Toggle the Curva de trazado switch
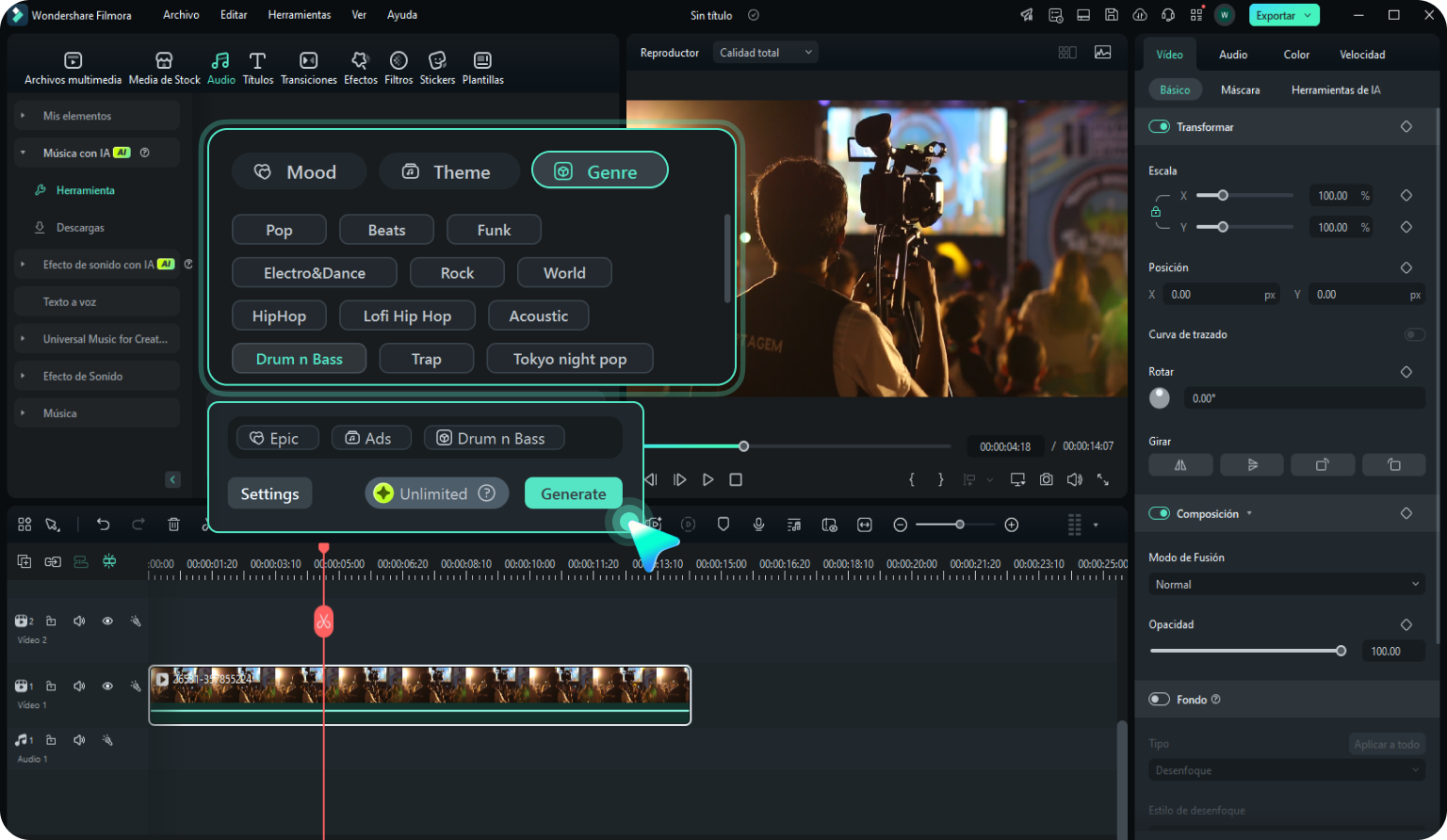Viewport: 1447px width, 840px height. (1414, 334)
